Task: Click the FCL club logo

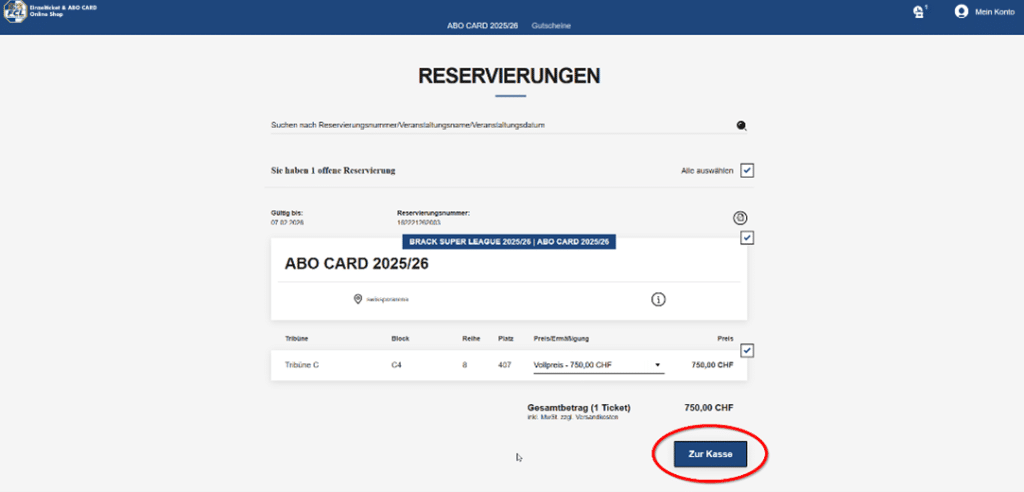Action: [14, 12]
